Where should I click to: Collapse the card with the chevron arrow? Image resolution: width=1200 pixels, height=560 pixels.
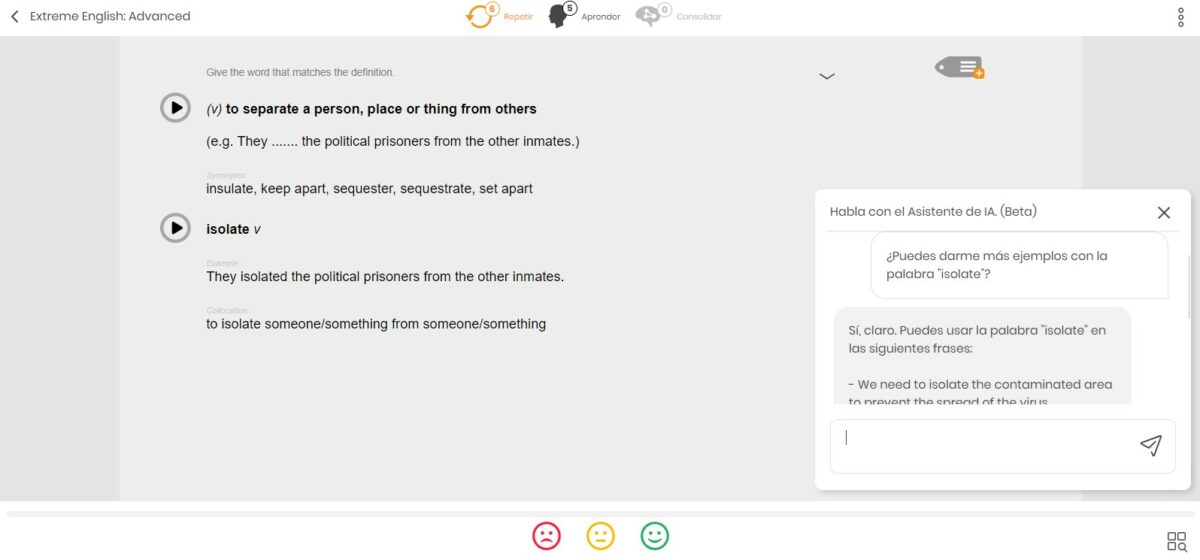827,76
